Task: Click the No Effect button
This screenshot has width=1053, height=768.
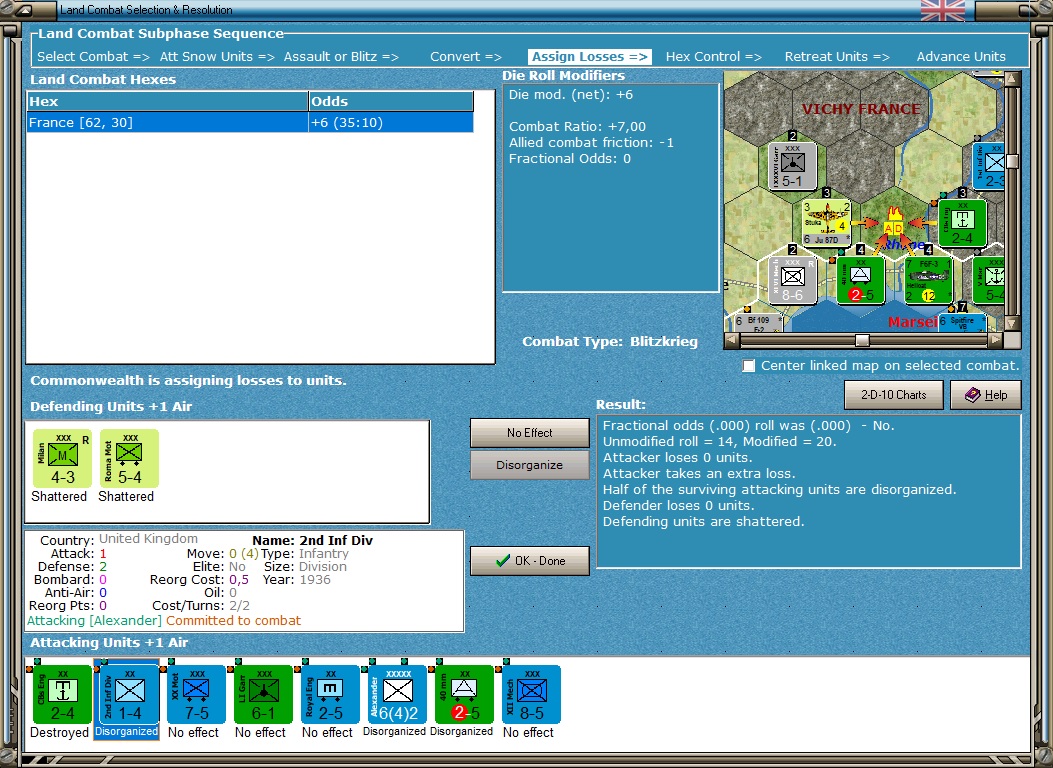Action: 530,433
